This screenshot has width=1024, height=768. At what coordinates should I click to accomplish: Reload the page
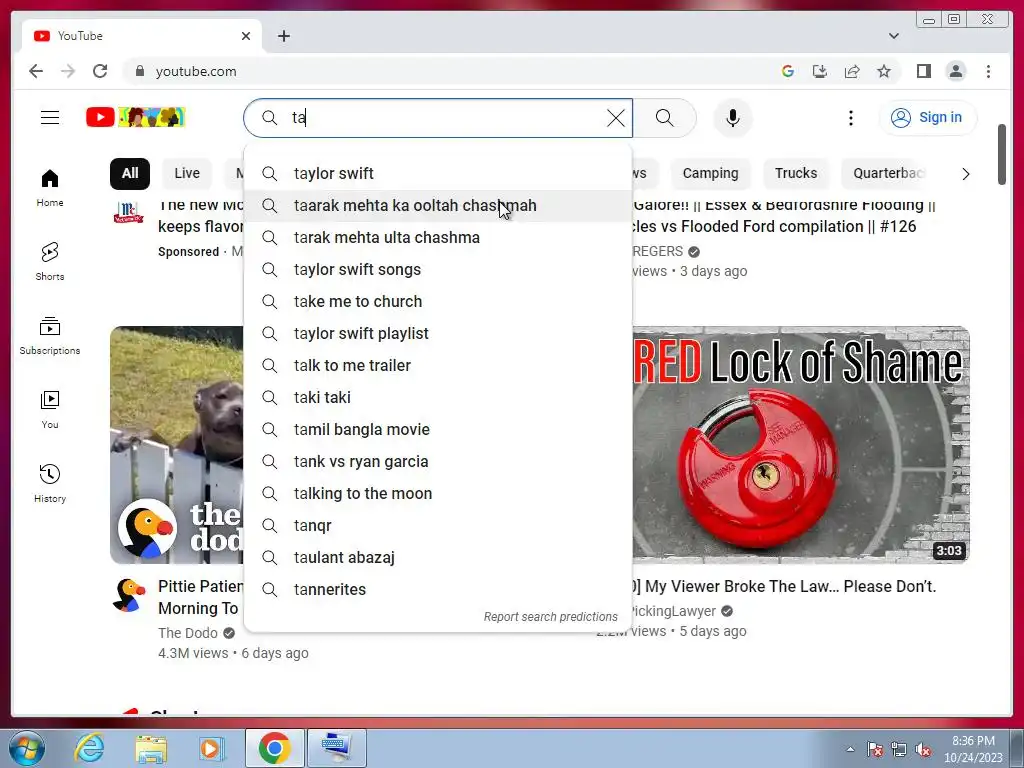pyautogui.click(x=100, y=71)
